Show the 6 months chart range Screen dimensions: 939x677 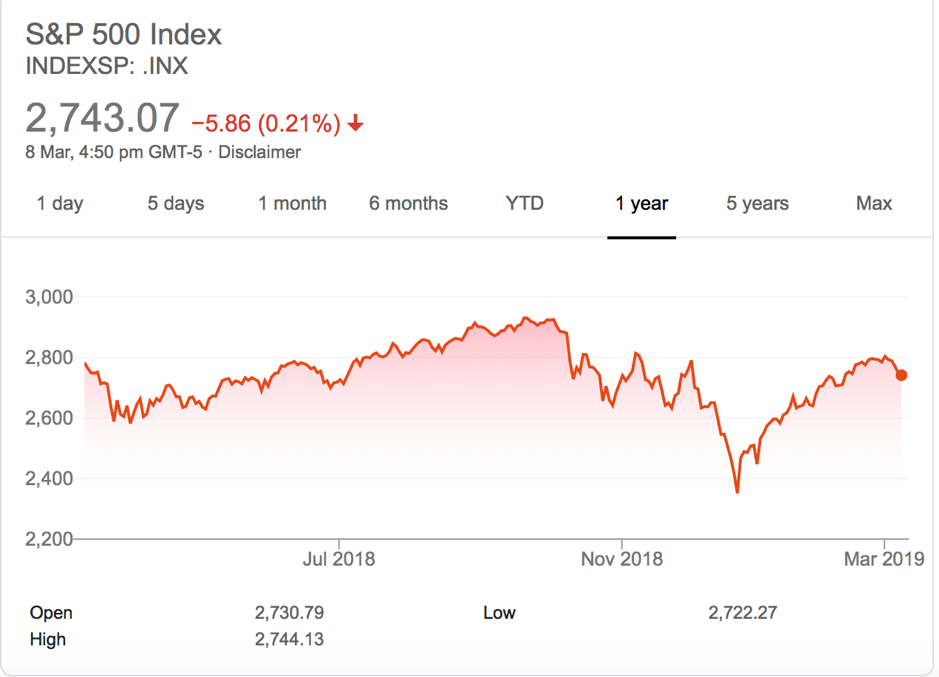click(408, 203)
